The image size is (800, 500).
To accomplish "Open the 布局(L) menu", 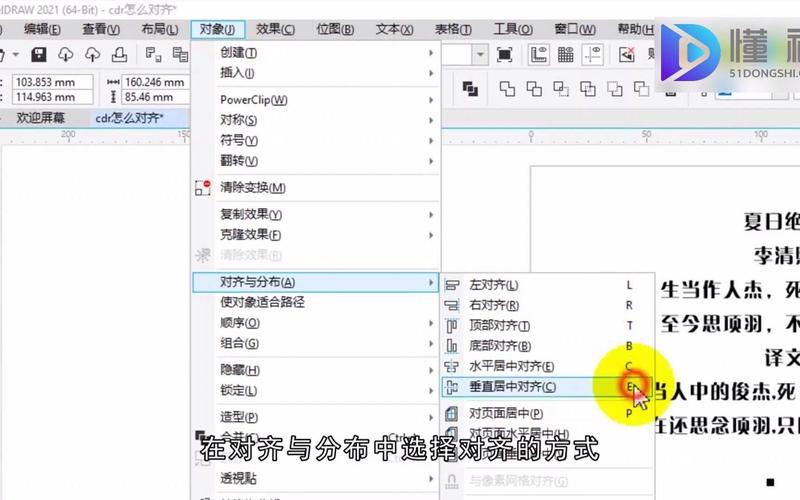I will coord(160,29).
